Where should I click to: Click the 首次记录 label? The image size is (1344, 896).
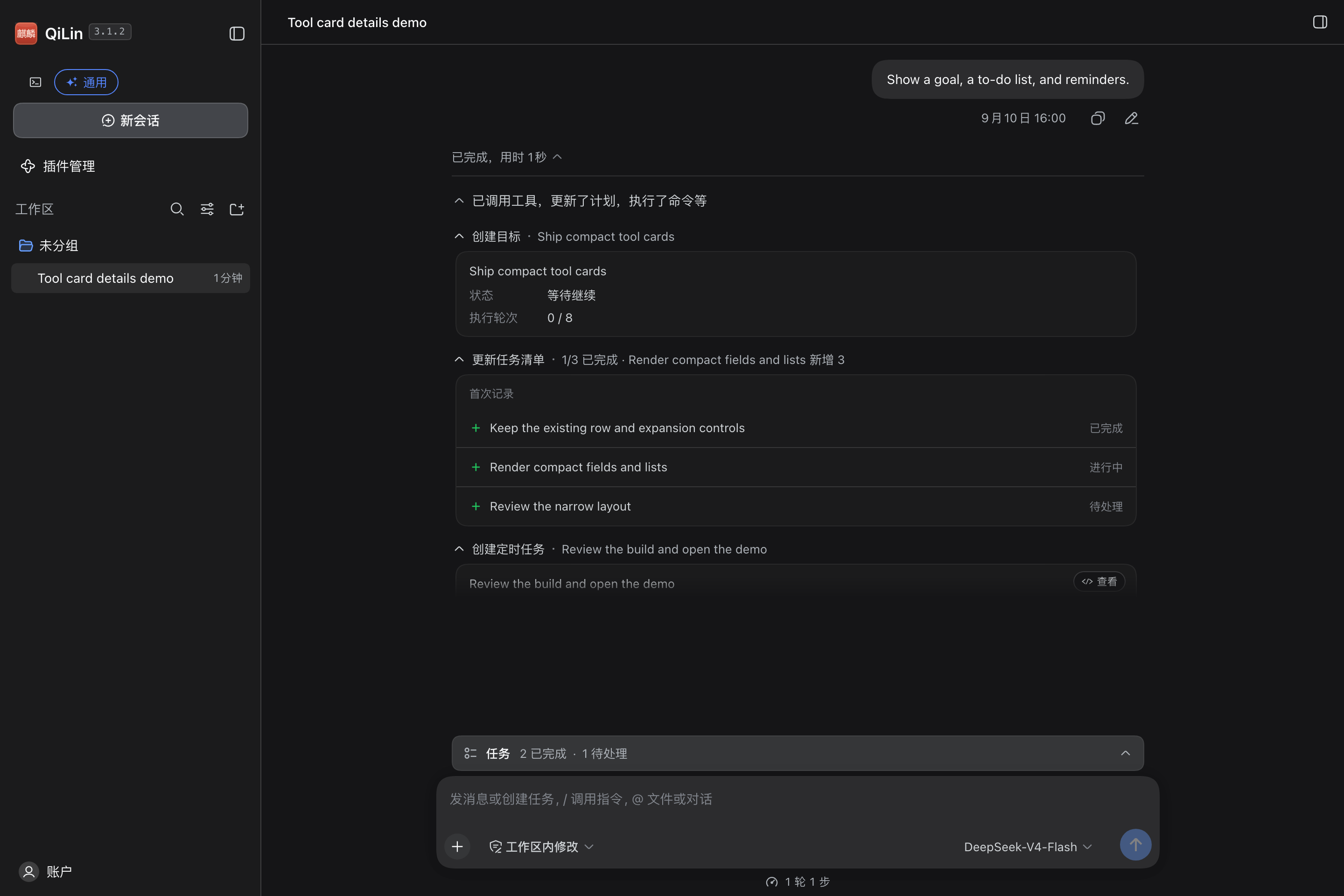tap(491, 394)
